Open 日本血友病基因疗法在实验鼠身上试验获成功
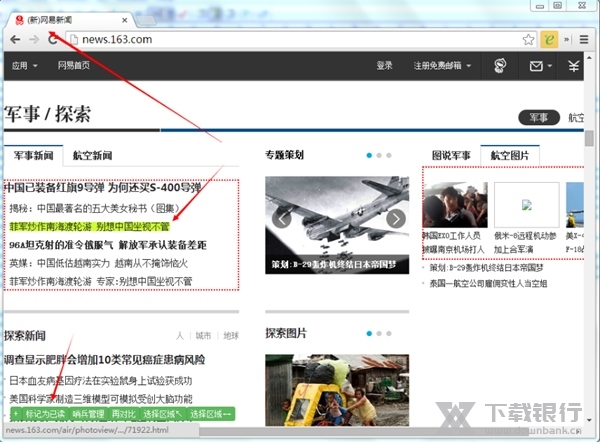The height and width of the screenshot is (444, 600). 101,381
